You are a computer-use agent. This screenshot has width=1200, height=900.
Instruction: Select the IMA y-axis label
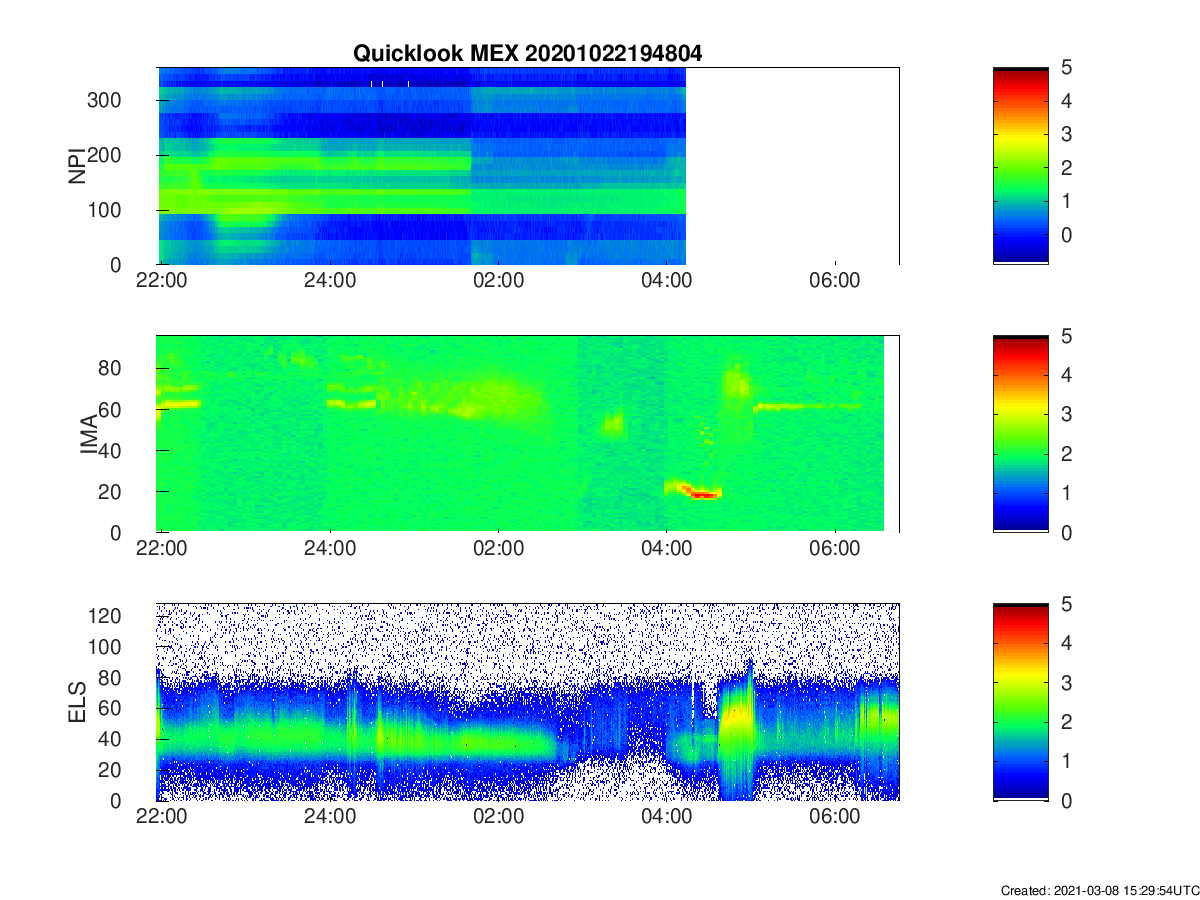tap(89, 434)
